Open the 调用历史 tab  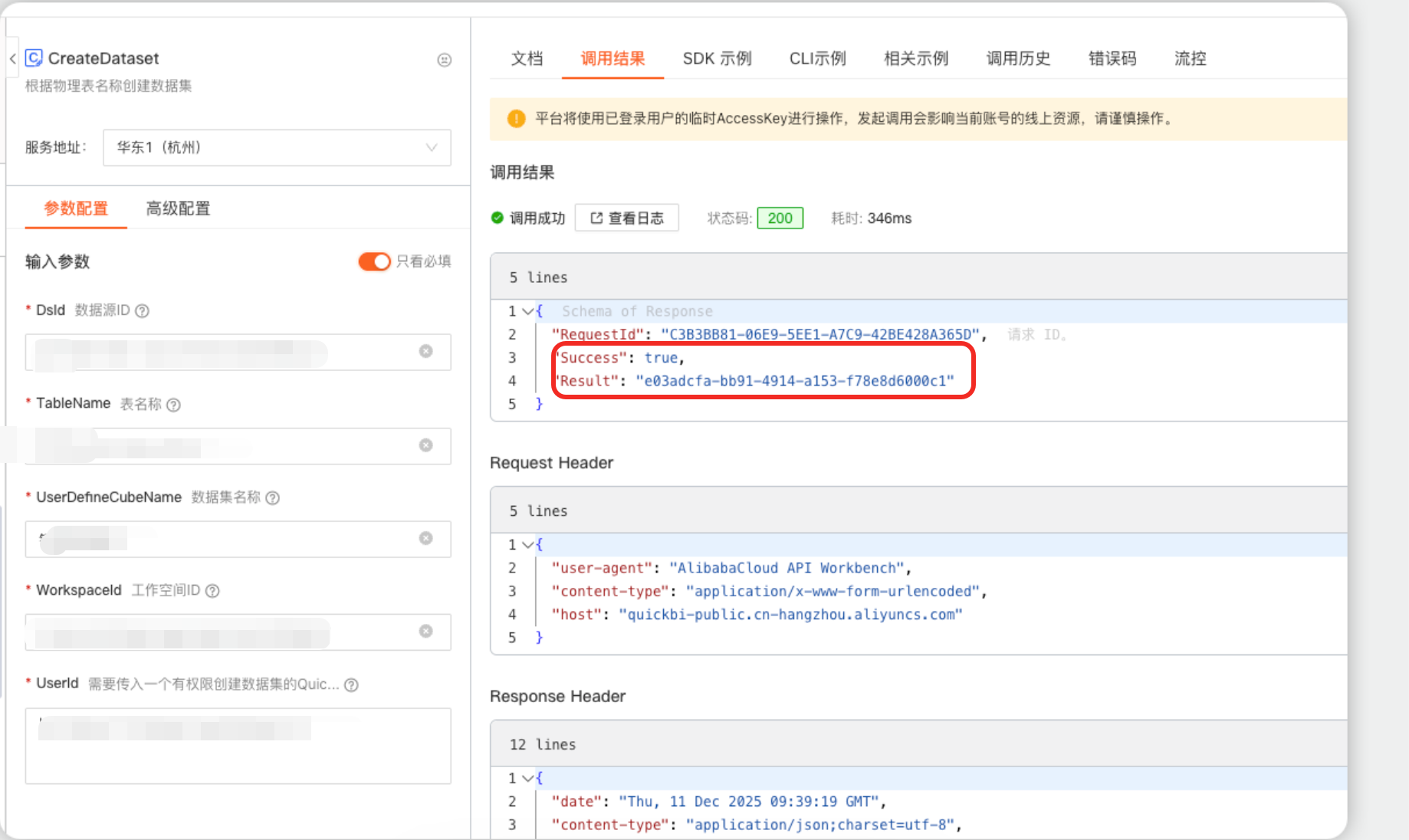[1018, 58]
